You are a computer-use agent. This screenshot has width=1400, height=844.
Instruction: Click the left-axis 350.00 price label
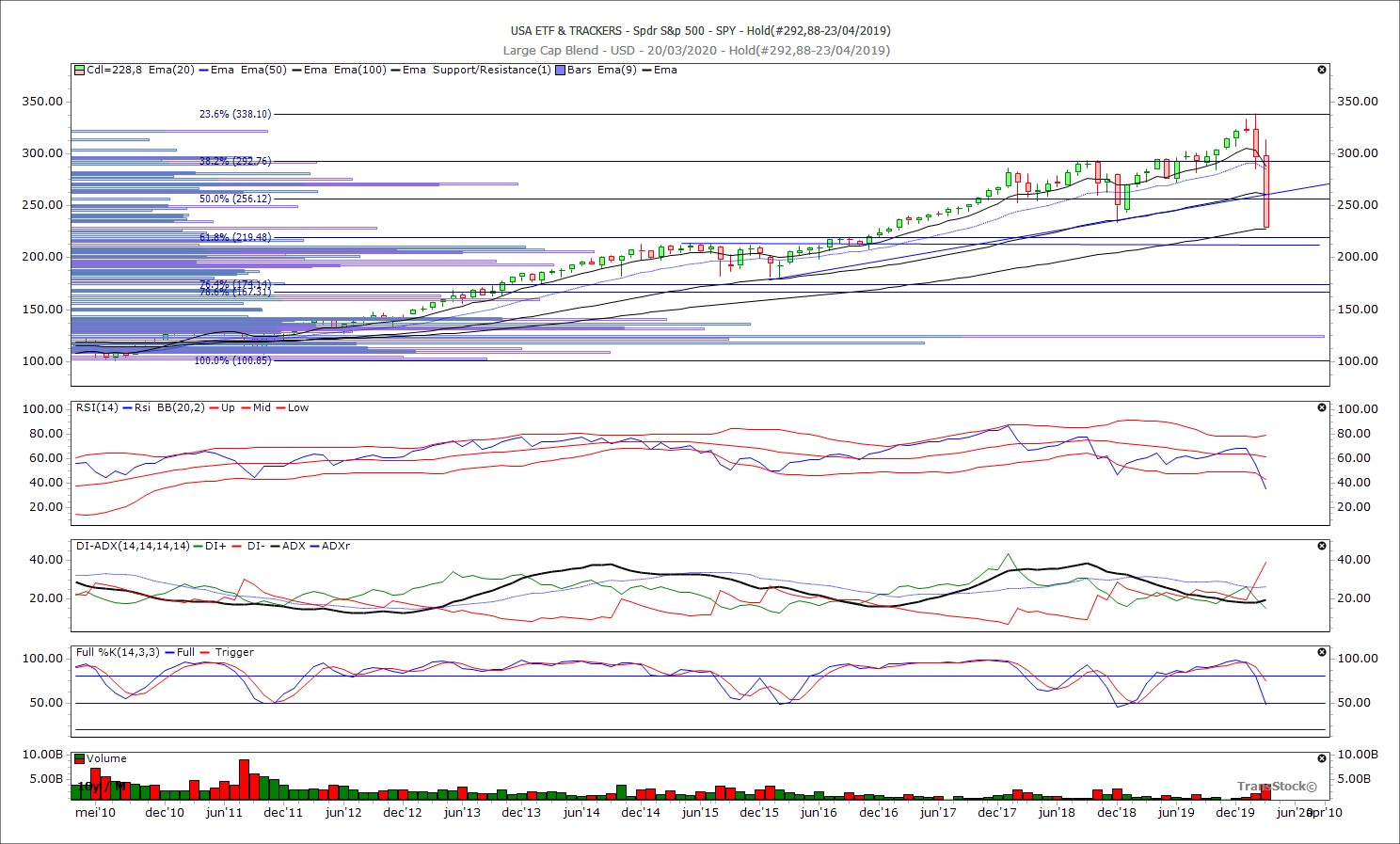click(x=42, y=102)
